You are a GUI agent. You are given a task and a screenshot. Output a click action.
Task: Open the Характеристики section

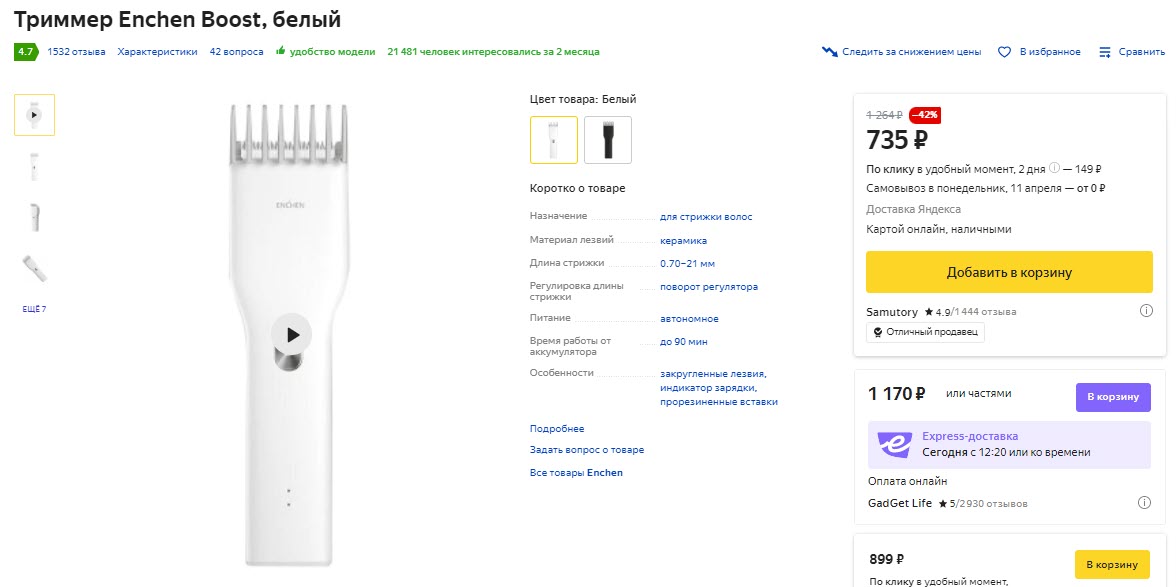point(157,52)
